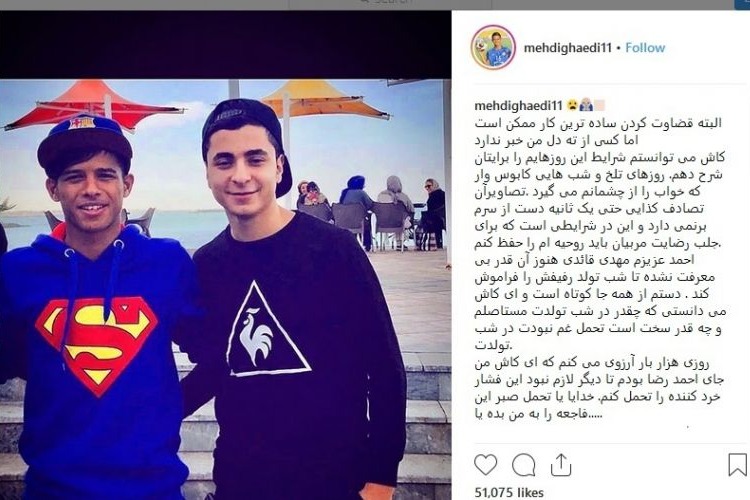Screen dimensions: 750x500
Task: Share the post using the upload arrow icon
Action: click(561, 465)
